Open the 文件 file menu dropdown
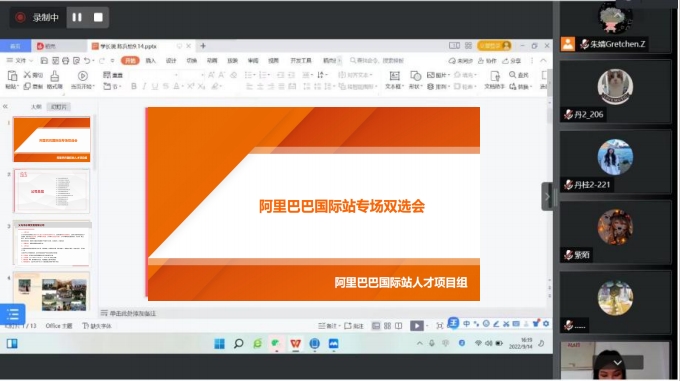This screenshot has width=680, height=381. pos(20,61)
